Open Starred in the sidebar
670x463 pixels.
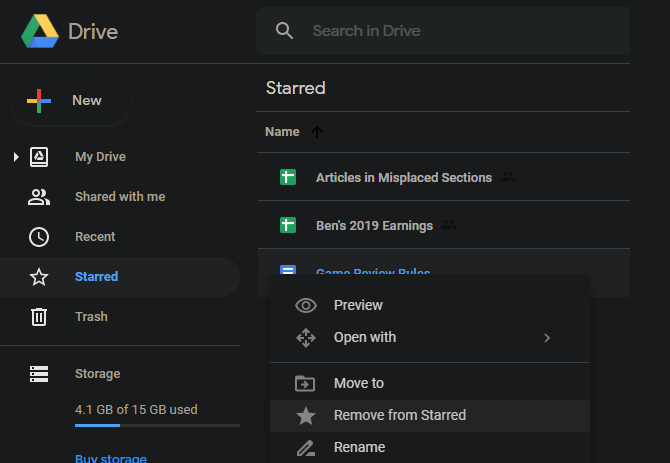tap(96, 277)
